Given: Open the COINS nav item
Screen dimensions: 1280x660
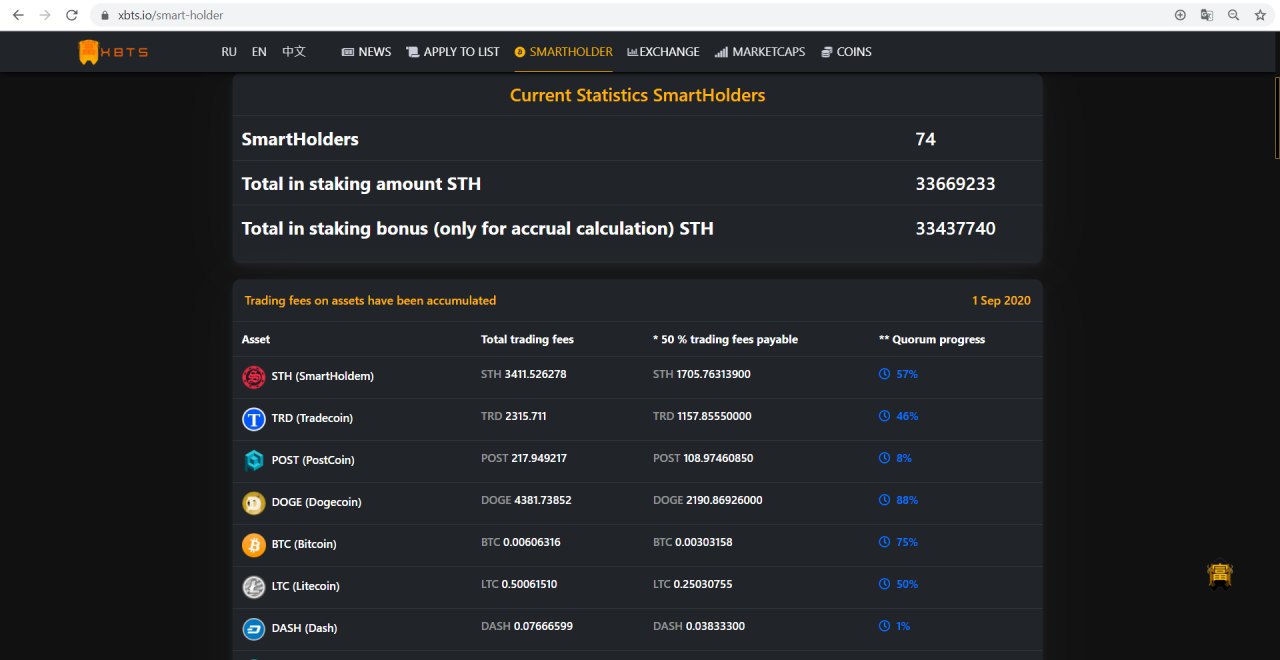Looking at the screenshot, I should 846,52.
